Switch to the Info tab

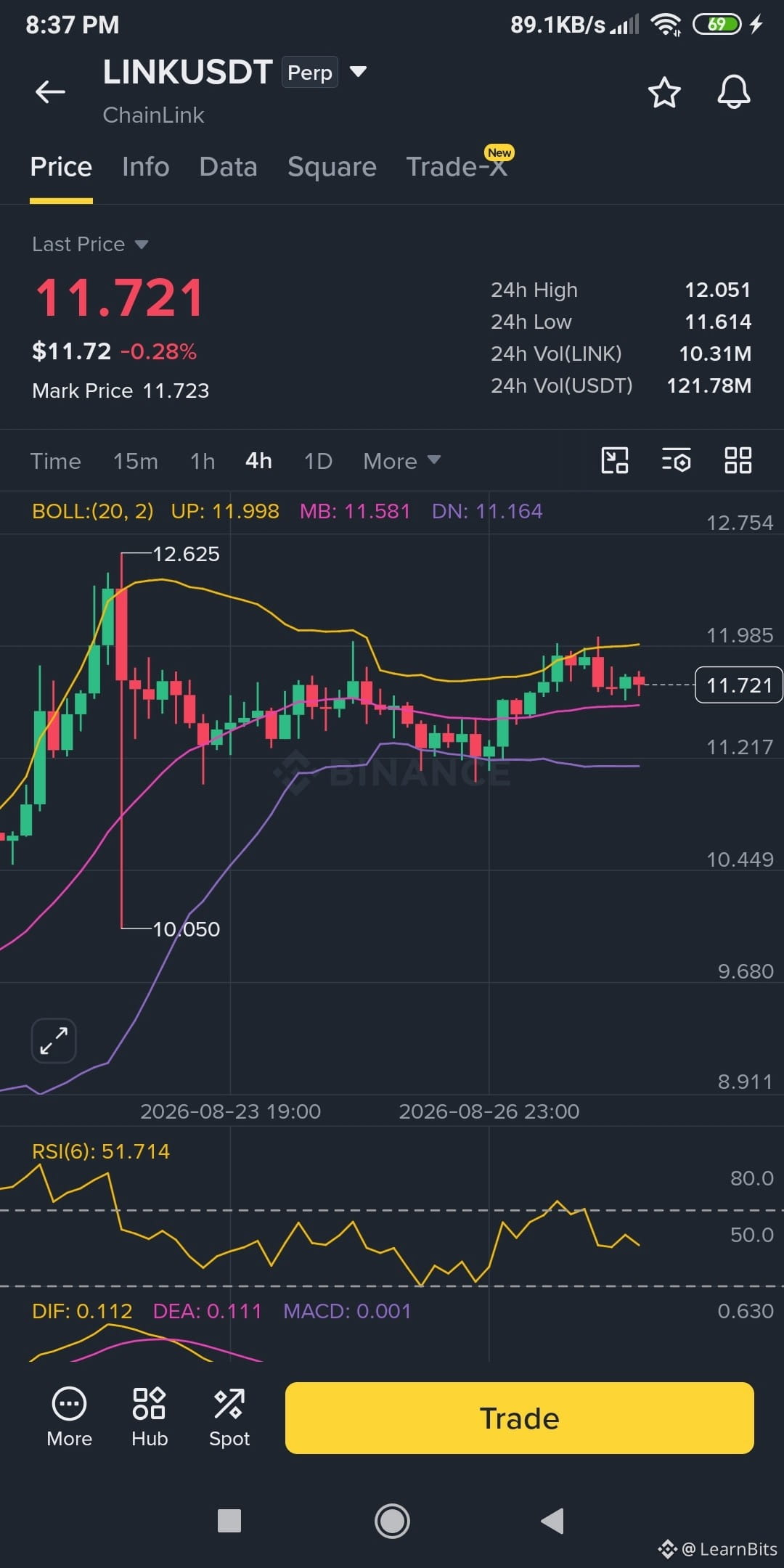[146, 167]
